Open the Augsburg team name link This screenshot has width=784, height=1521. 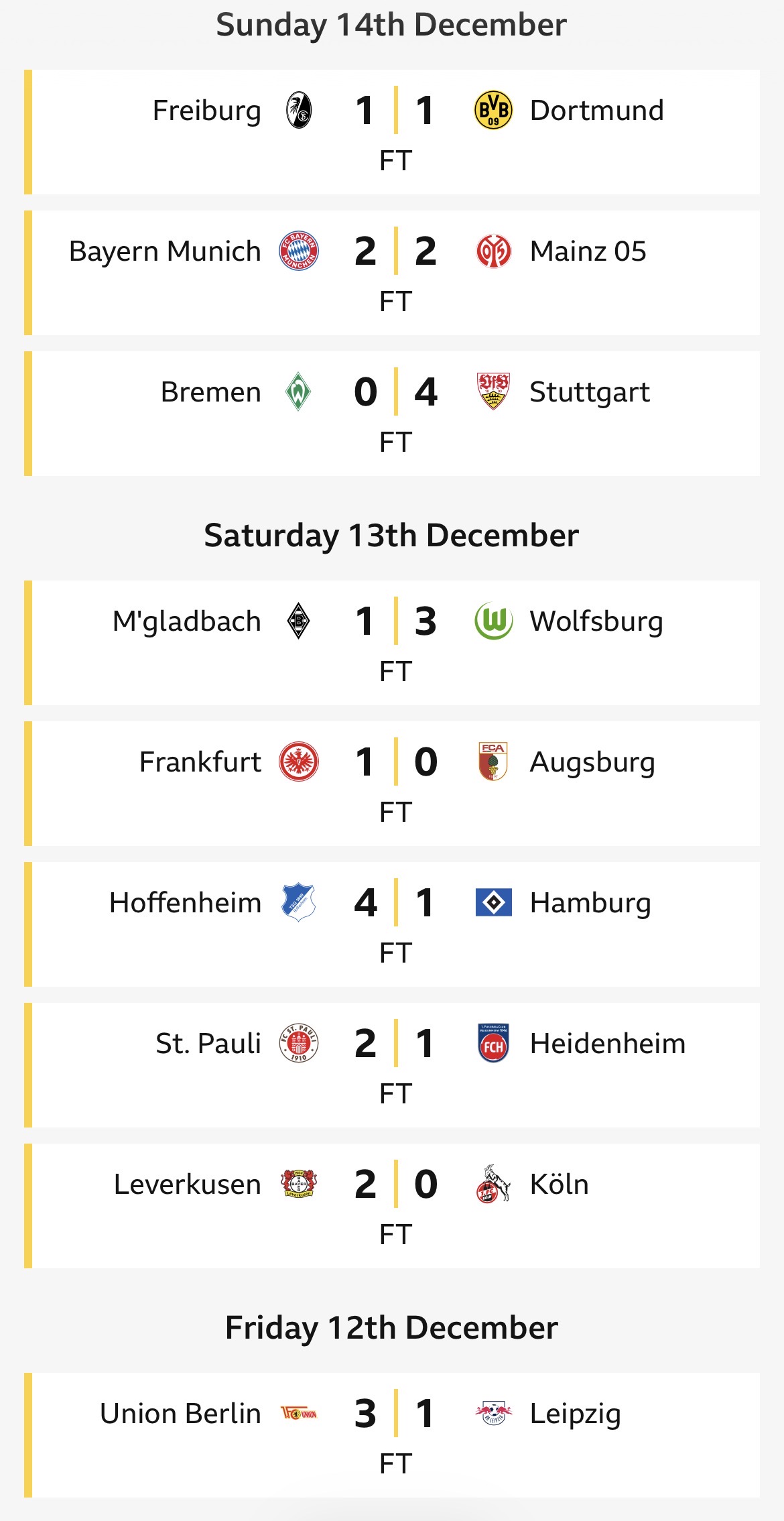592,762
